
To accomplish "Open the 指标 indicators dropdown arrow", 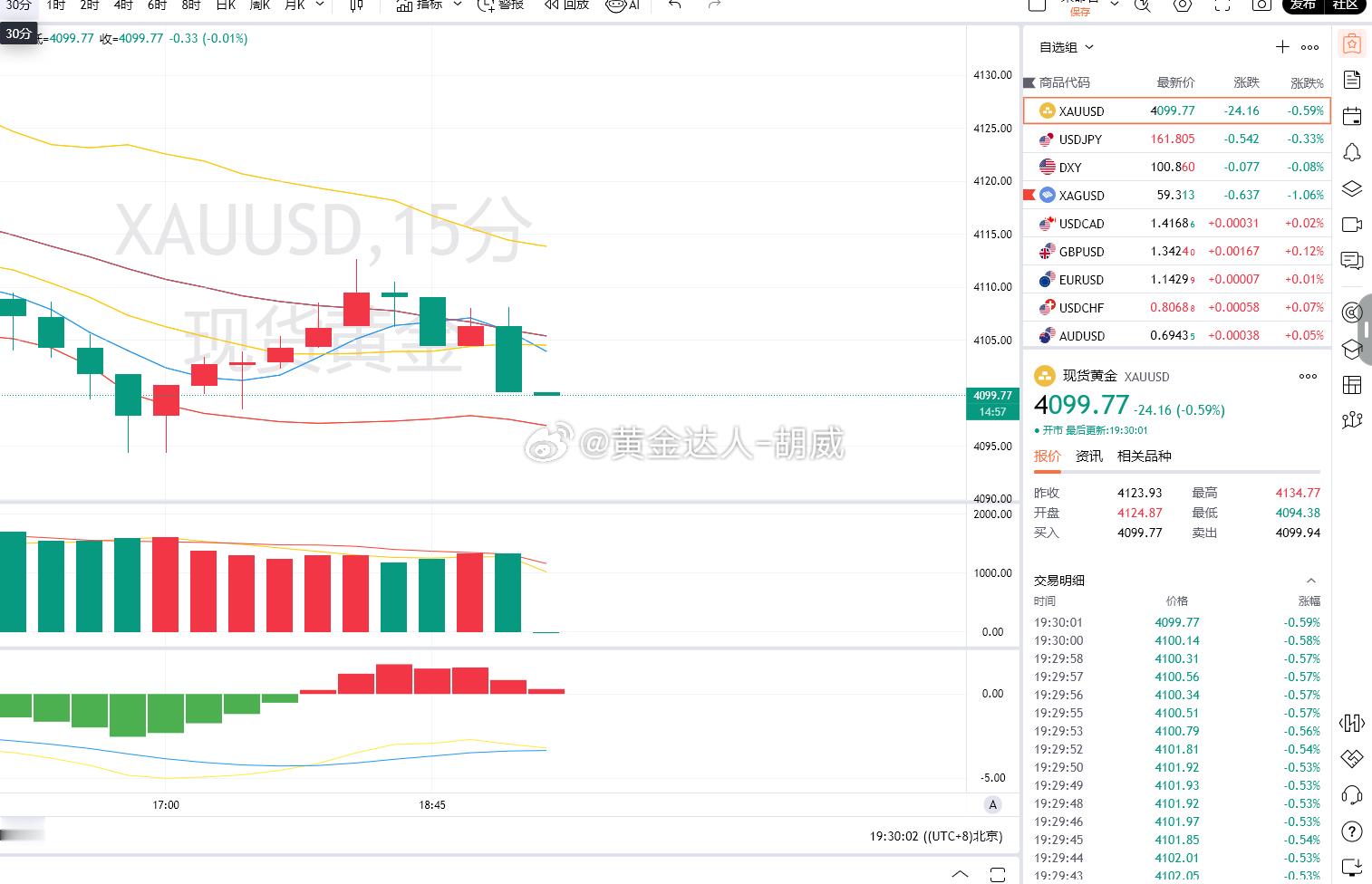I will point(458,5).
